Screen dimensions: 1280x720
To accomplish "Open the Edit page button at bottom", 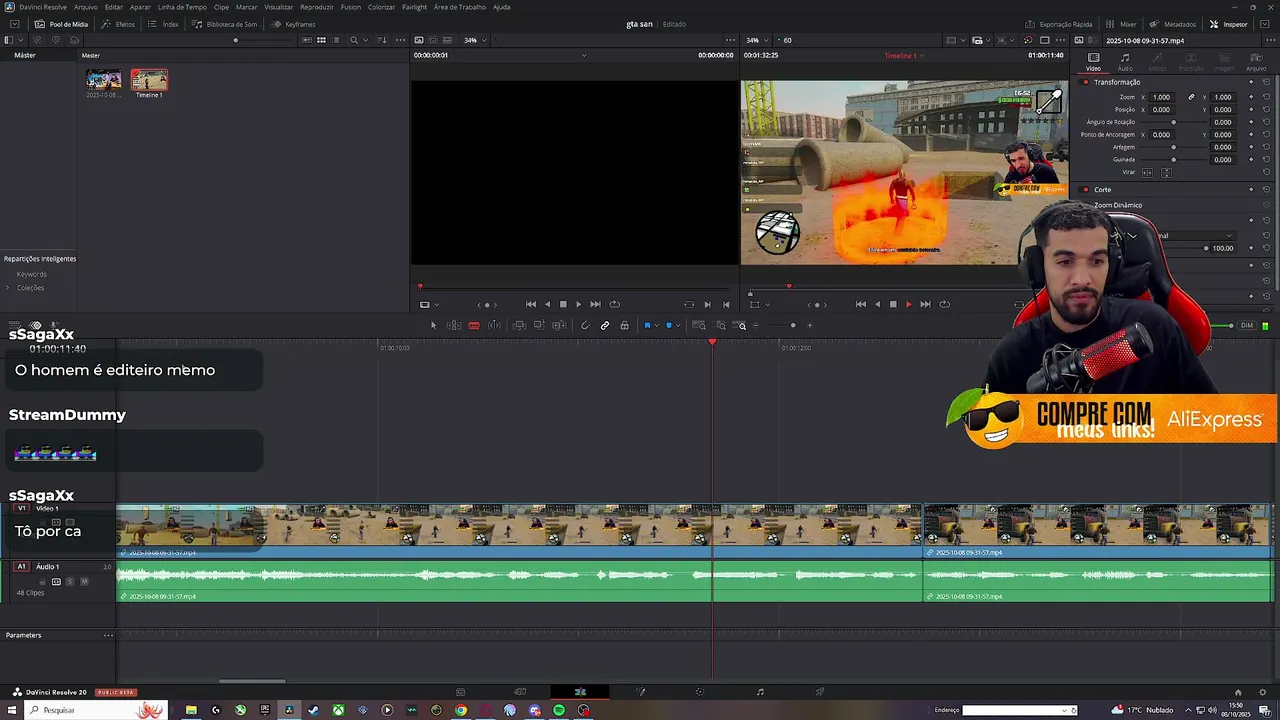I will tap(580, 692).
